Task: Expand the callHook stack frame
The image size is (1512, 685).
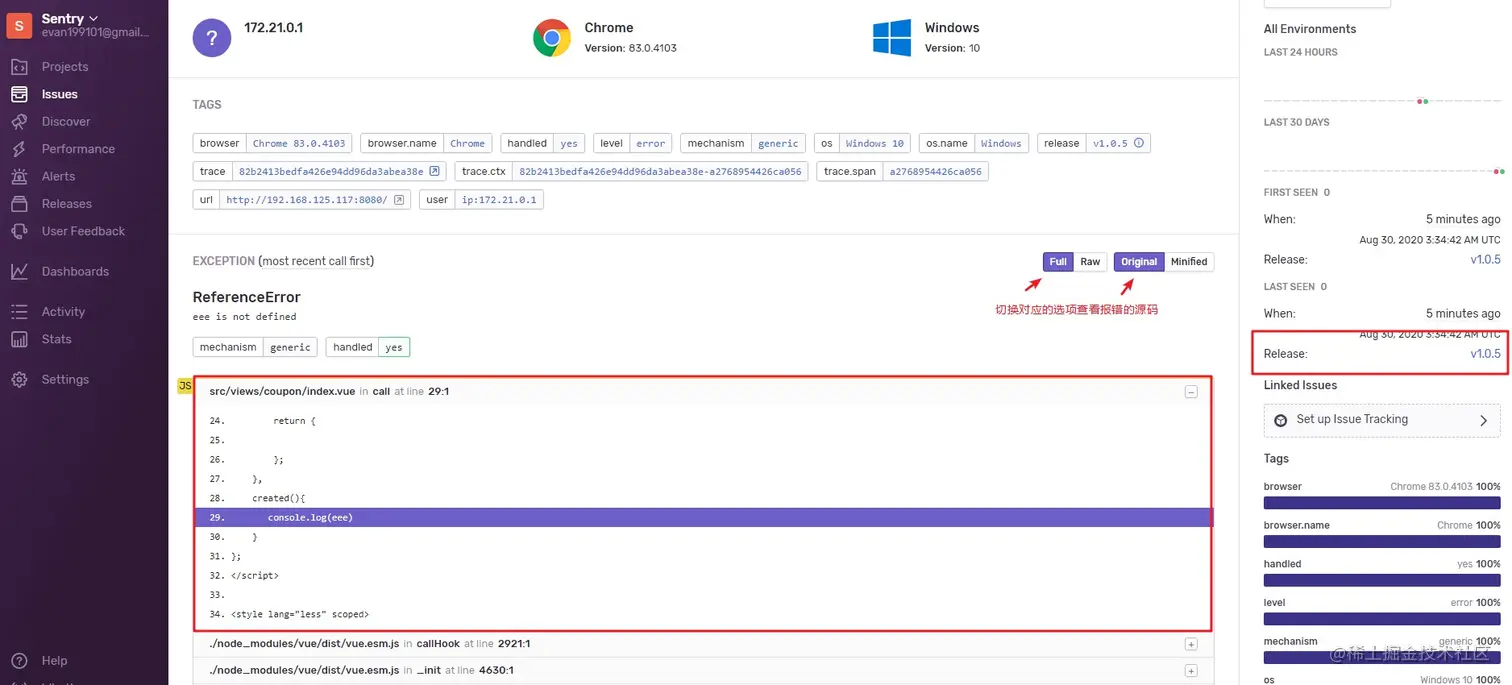Action: [x=1191, y=645]
